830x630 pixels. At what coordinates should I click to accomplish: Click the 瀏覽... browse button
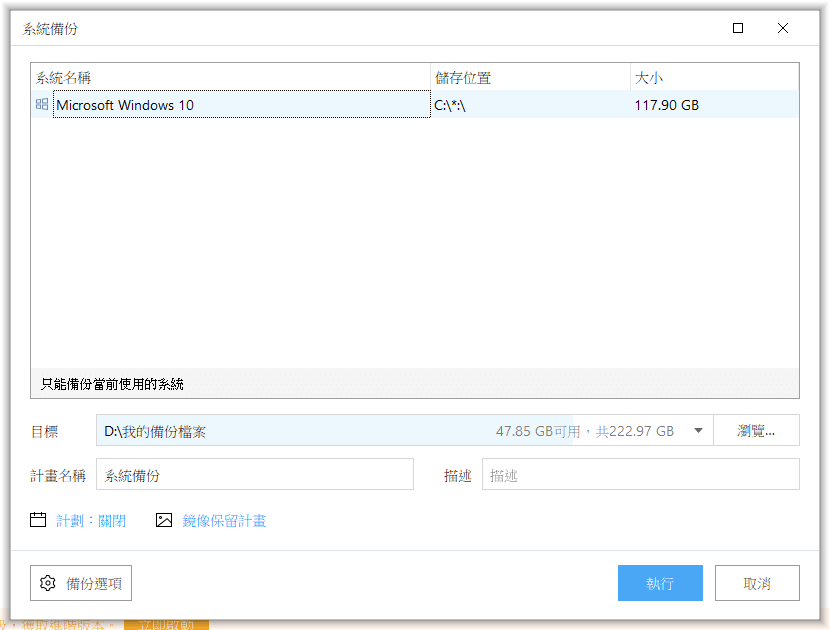tap(756, 430)
